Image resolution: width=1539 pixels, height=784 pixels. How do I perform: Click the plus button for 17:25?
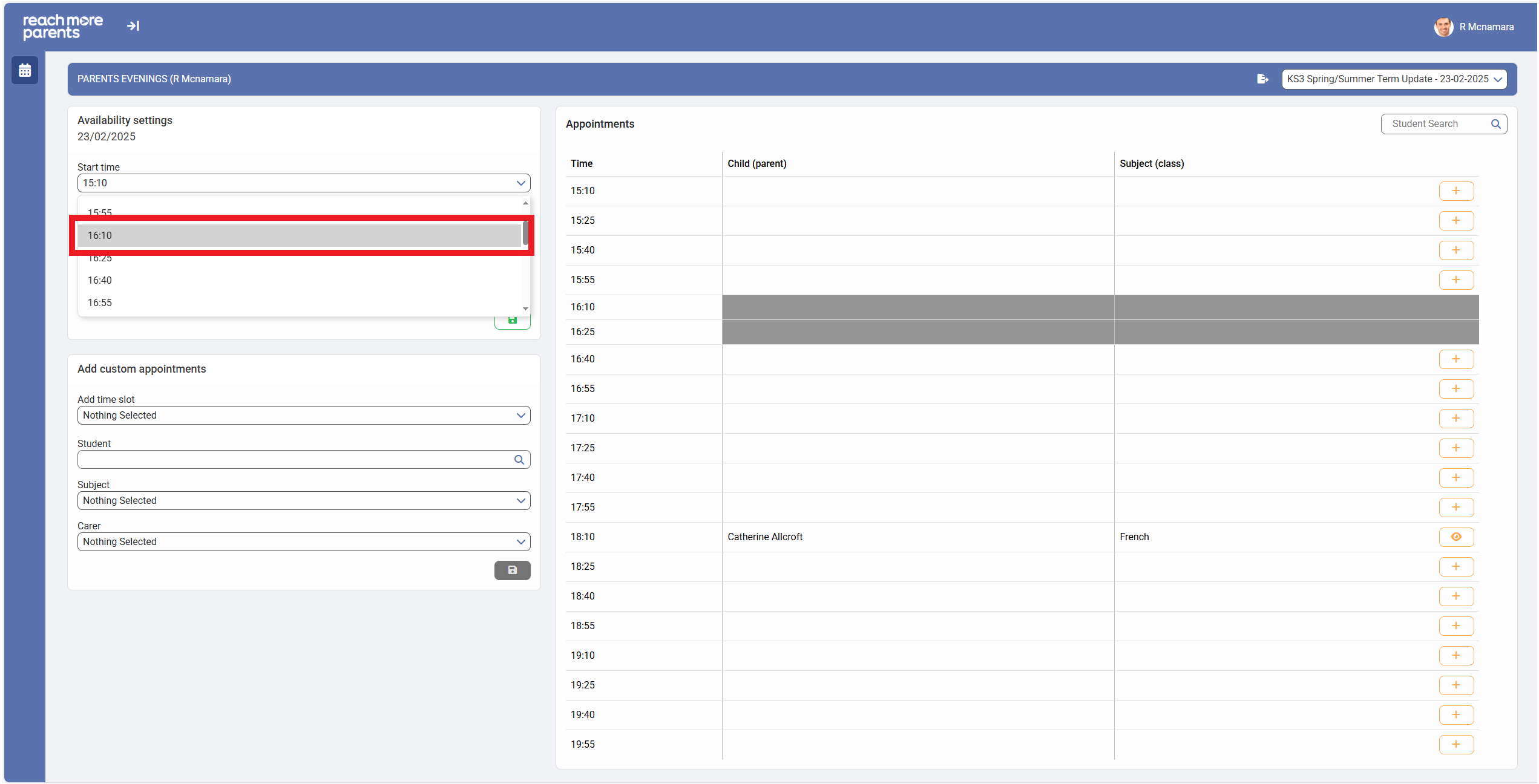(1455, 448)
